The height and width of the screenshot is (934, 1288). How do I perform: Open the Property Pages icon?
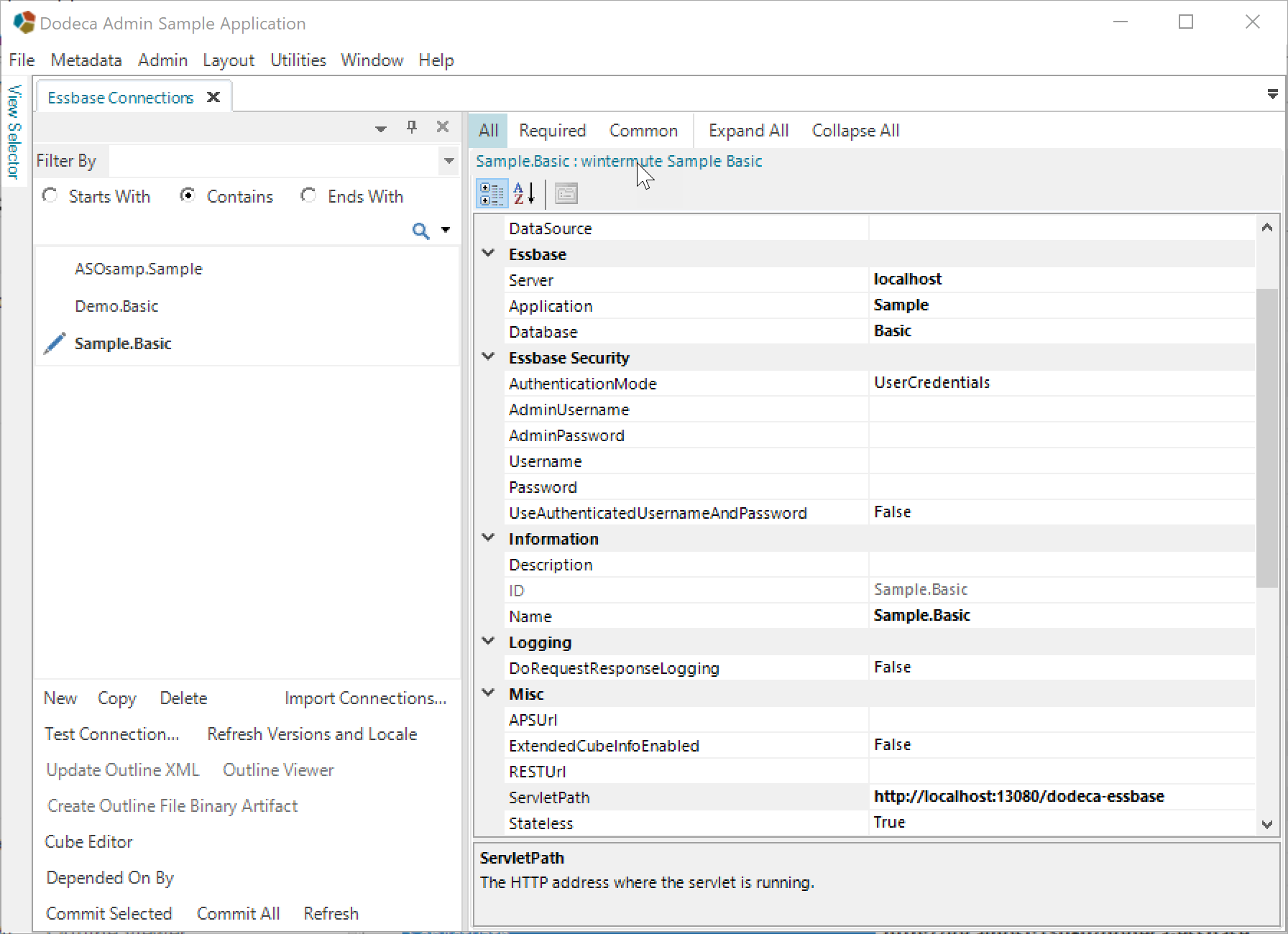(566, 193)
